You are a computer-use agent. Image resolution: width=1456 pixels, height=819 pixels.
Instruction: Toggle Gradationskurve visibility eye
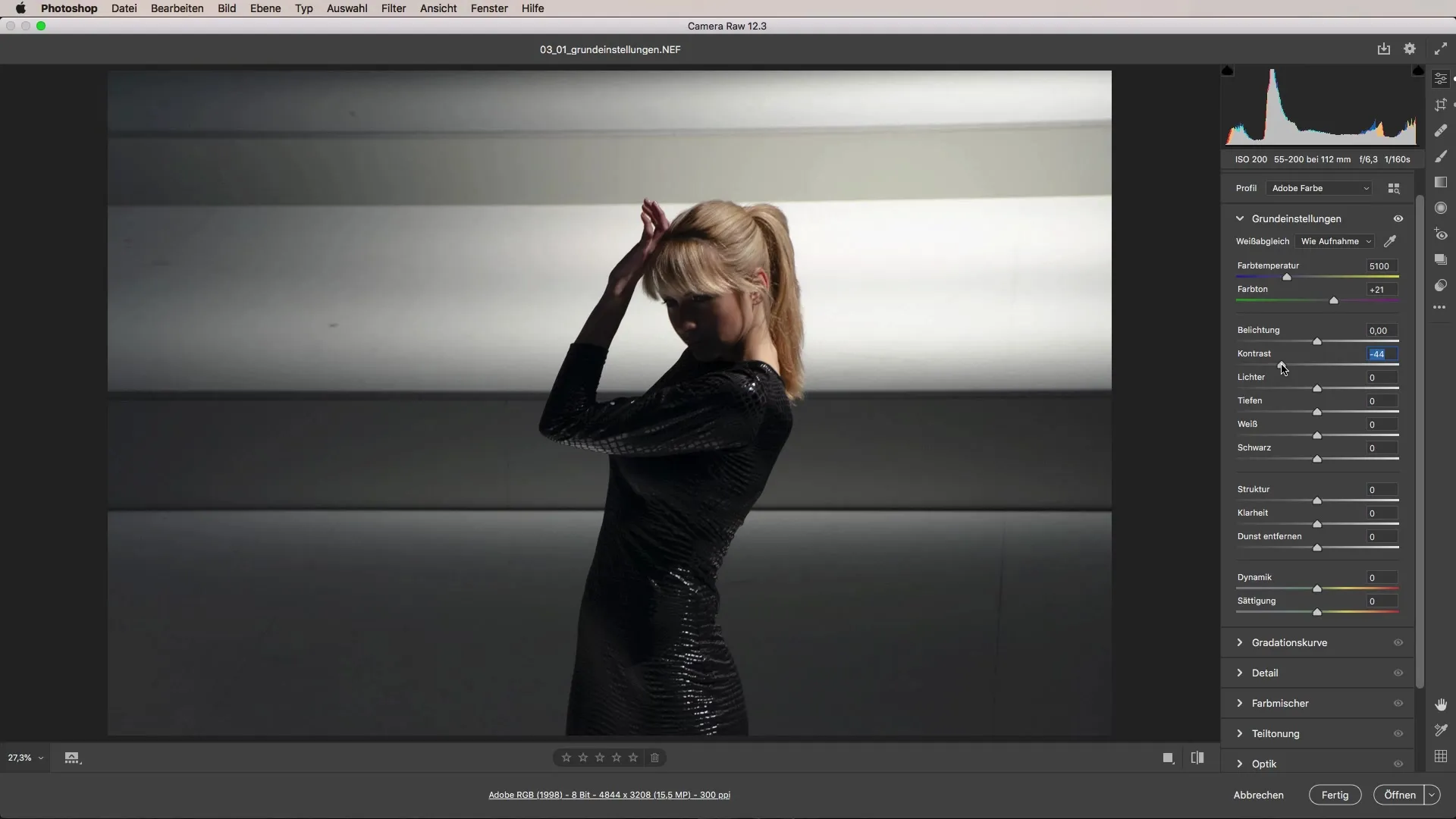[1398, 642]
